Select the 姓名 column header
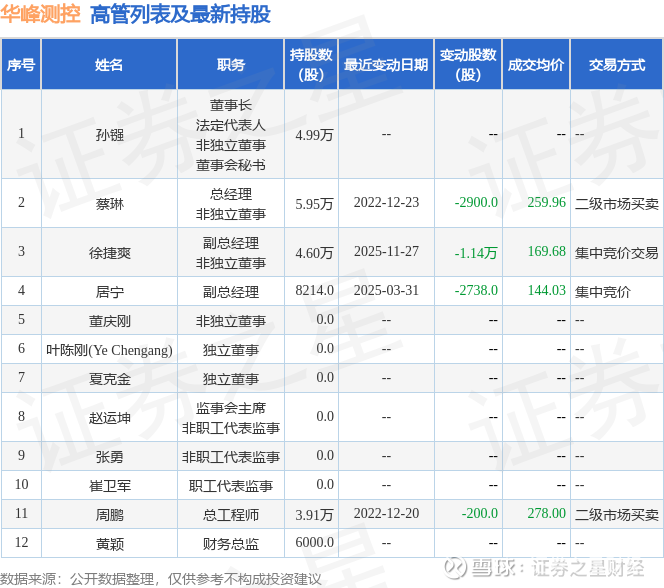Viewport: 664px width, 588px height. 109,64
